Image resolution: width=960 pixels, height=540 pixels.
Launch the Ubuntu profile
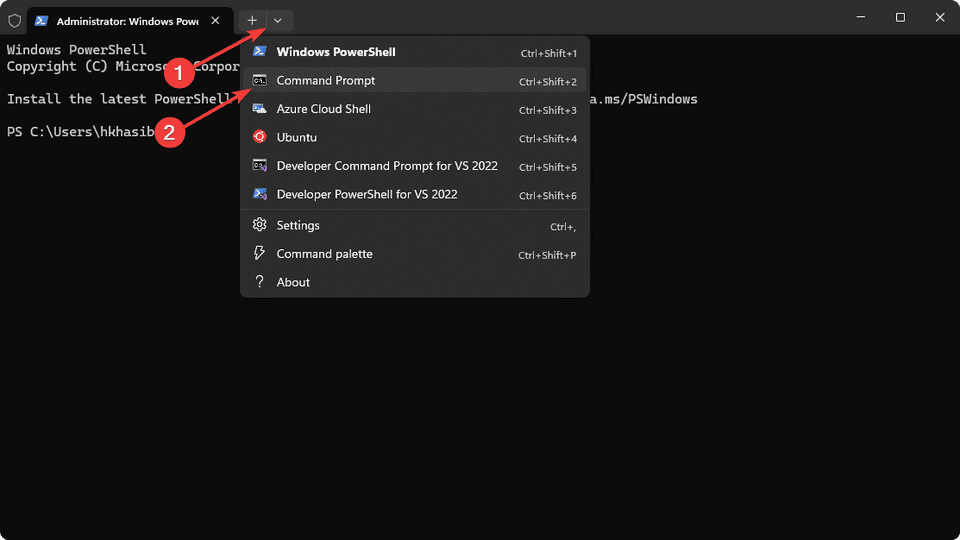[414, 137]
